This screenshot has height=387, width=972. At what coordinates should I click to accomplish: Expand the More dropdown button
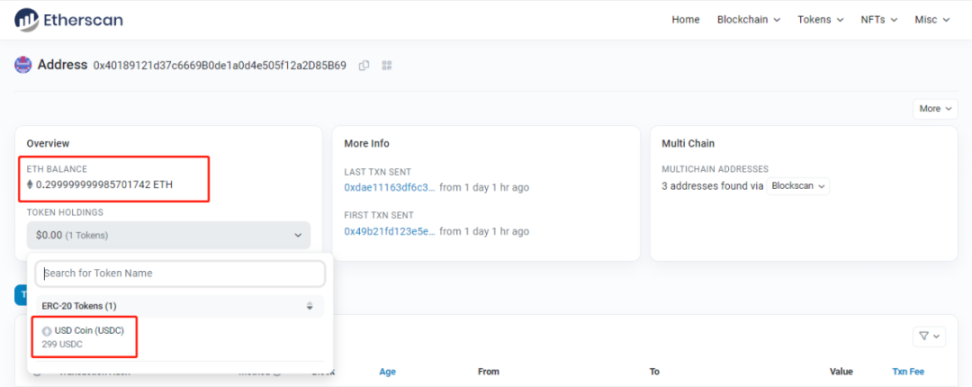[935, 109]
